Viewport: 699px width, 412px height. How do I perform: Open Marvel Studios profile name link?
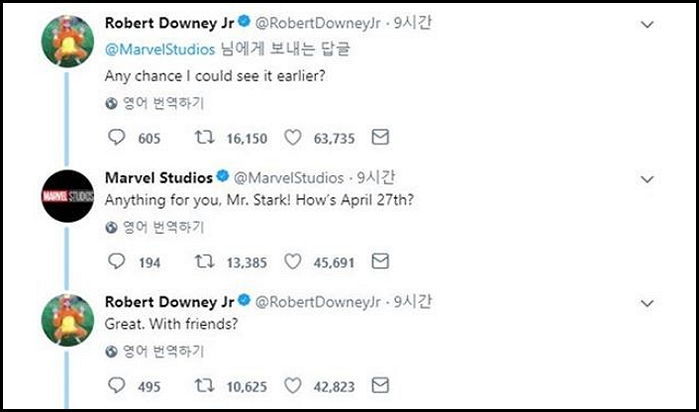pos(158,178)
